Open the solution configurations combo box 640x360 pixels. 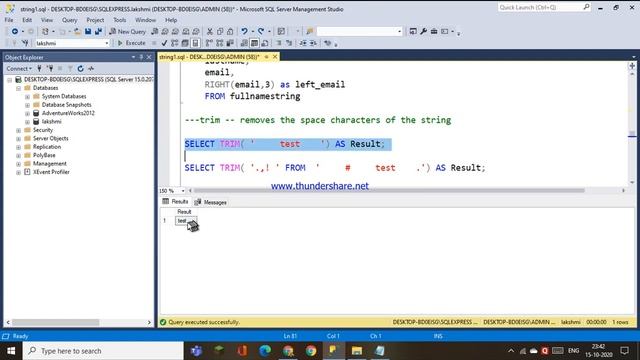(x=359, y=31)
